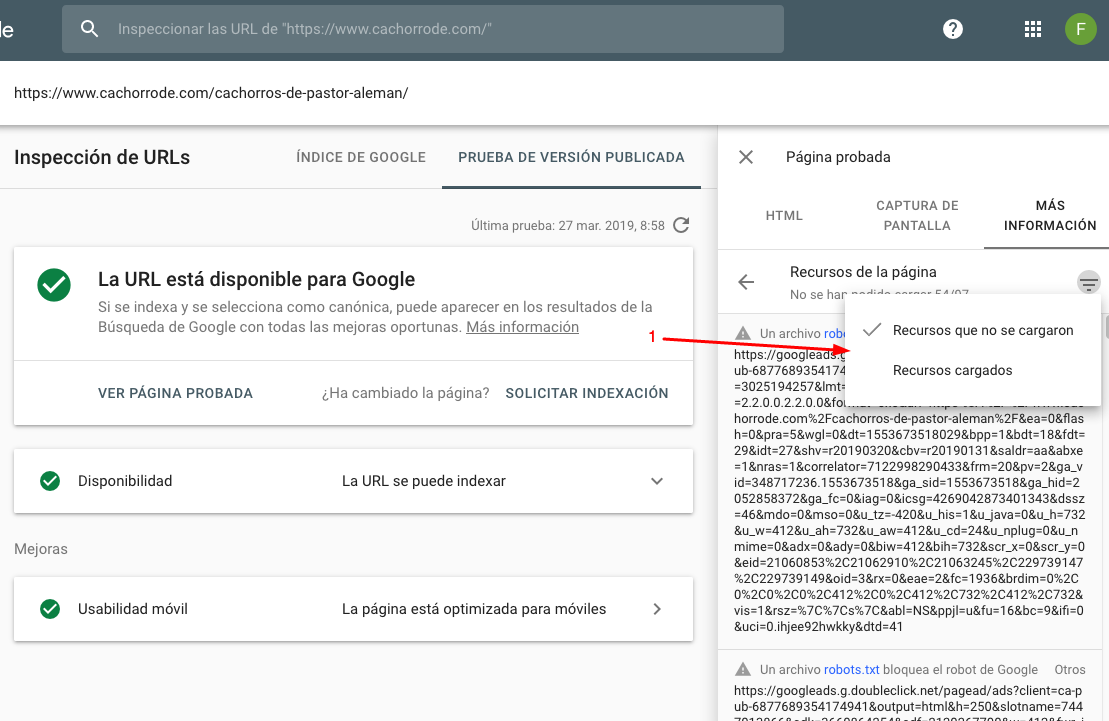Viewport: 1109px width, 721px height.
Task: Refresh the last test with reload icon
Action: 681,225
